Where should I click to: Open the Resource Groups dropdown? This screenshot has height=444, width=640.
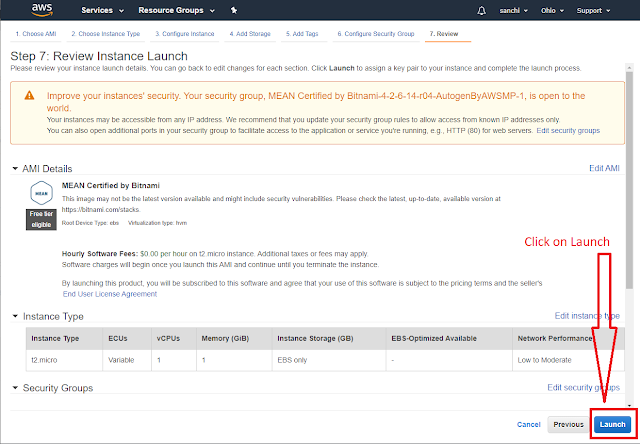click(x=176, y=10)
